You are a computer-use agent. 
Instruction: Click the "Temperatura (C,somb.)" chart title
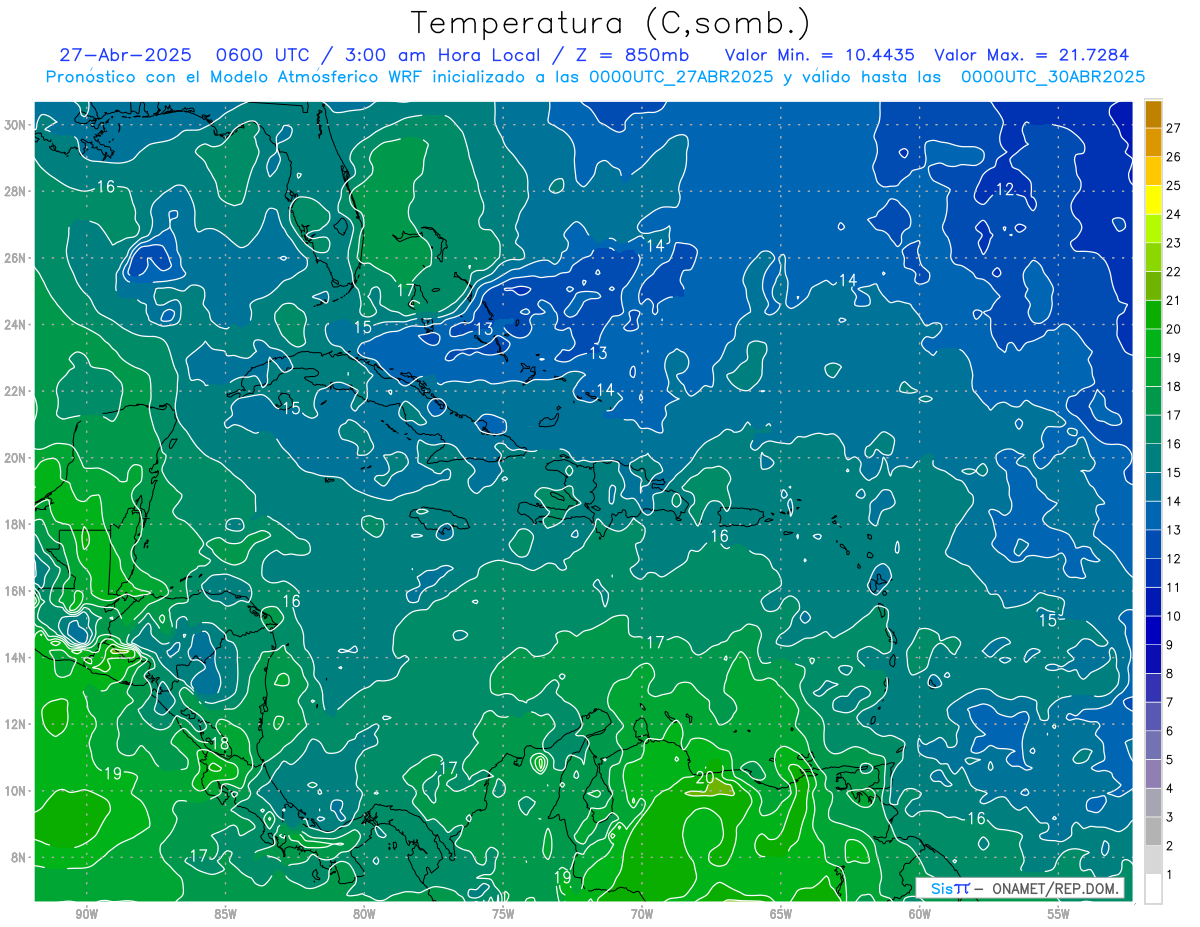[x=611, y=23]
